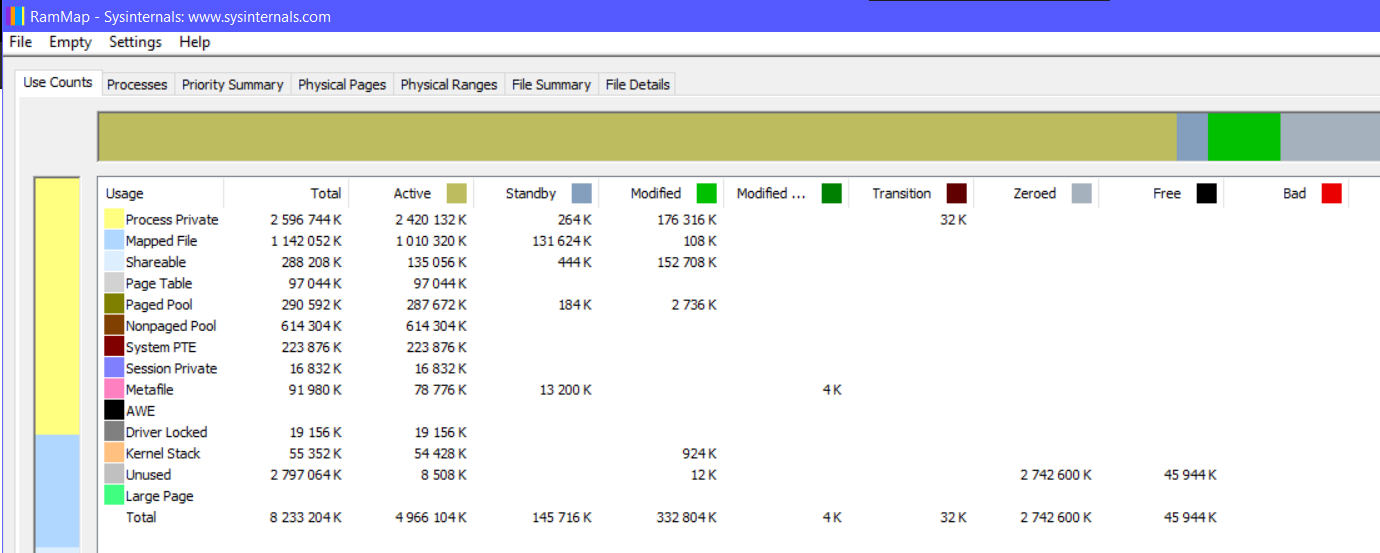
Task: Sort by the Total column header
Action: pyautogui.click(x=286, y=193)
